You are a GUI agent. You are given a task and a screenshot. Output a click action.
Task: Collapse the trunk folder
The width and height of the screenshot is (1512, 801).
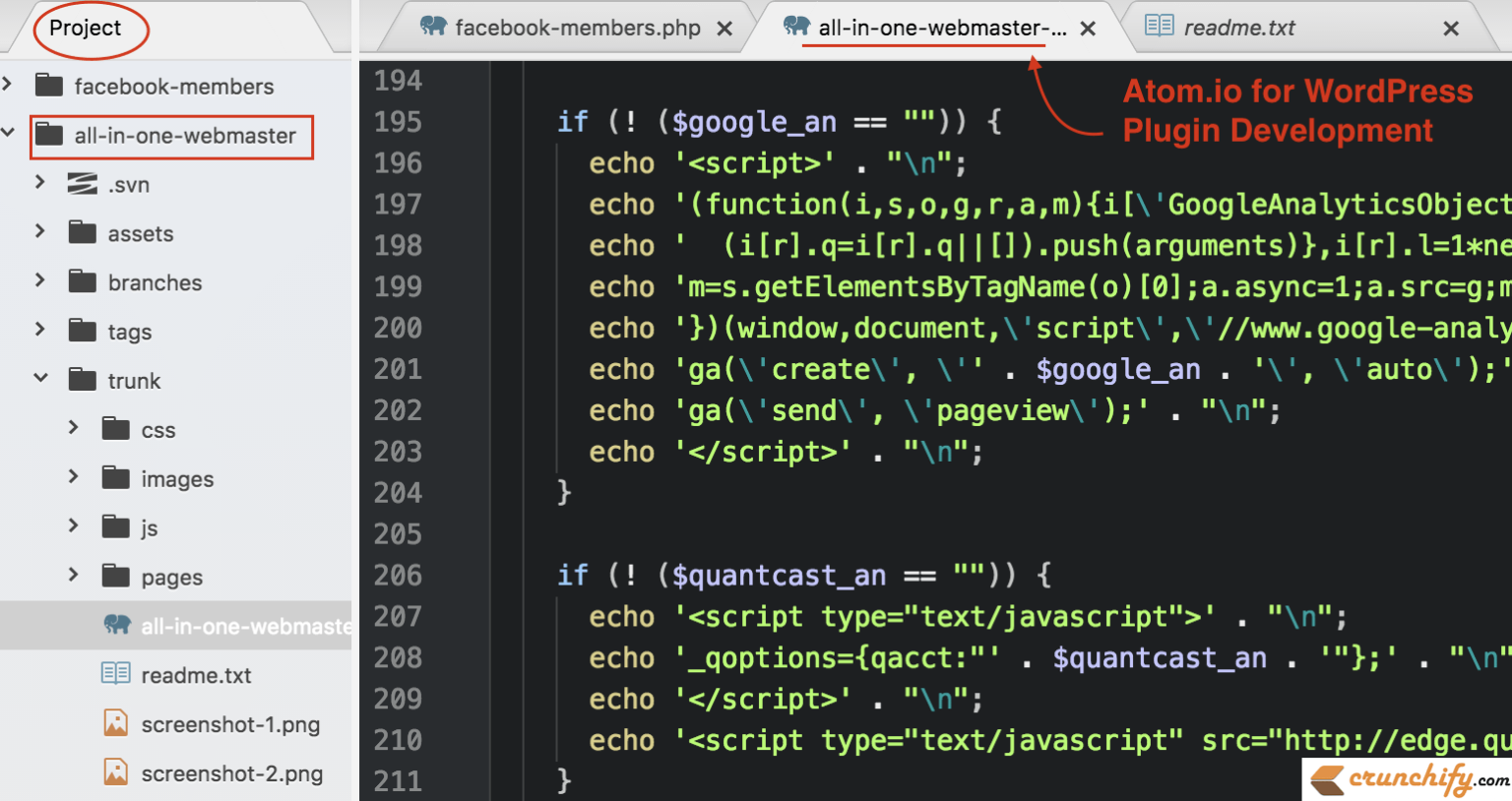(x=41, y=380)
